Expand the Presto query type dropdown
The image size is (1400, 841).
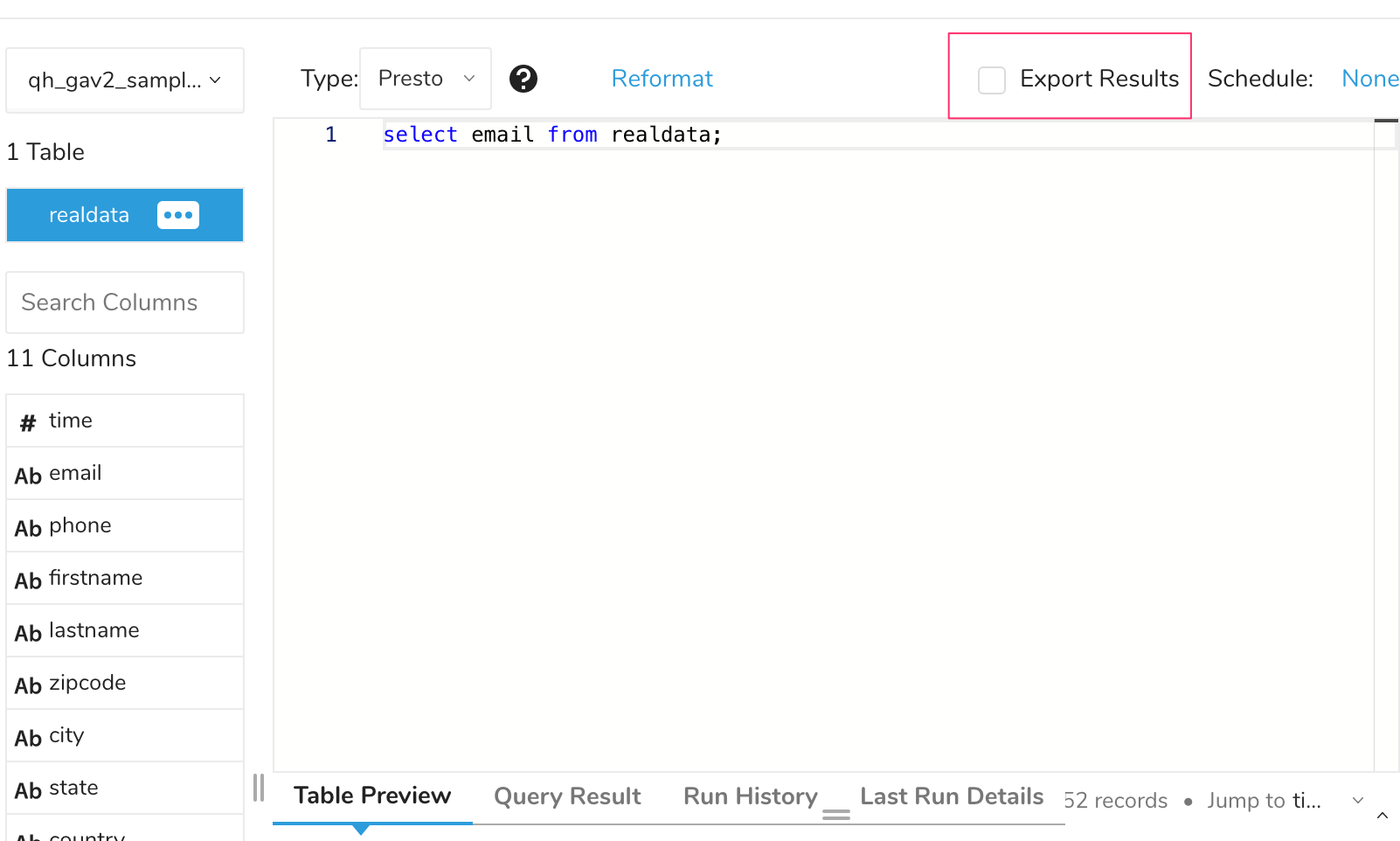pyautogui.click(x=426, y=79)
